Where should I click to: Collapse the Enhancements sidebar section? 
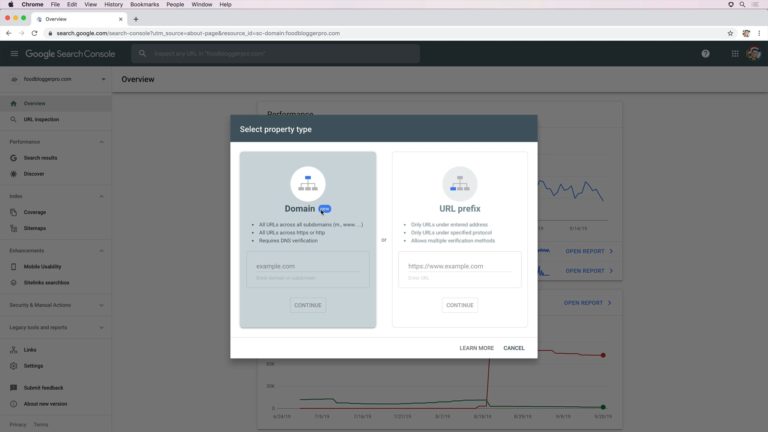tap(101, 251)
